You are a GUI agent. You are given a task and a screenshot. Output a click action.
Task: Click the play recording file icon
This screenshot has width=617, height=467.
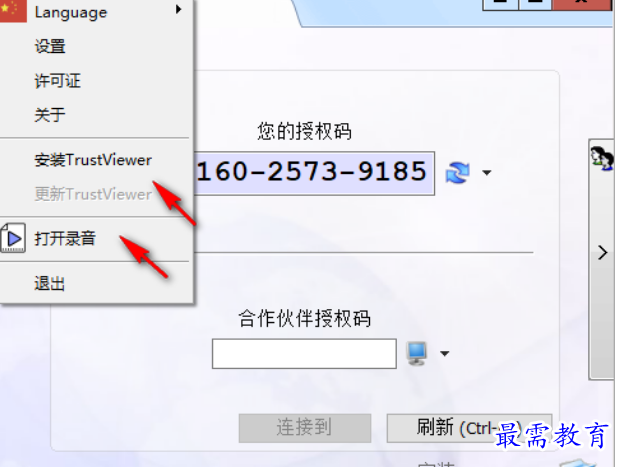tap(13, 238)
